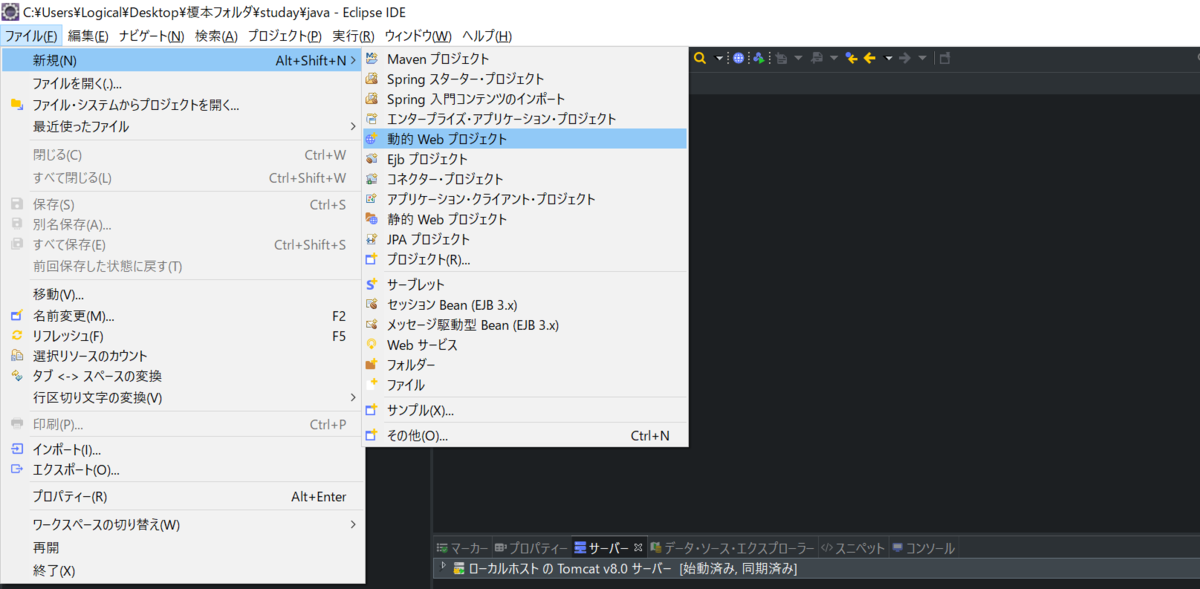Click the フォルダー folder icon
Image resolution: width=1200 pixels, height=589 pixels.
click(x=372, y=365)
